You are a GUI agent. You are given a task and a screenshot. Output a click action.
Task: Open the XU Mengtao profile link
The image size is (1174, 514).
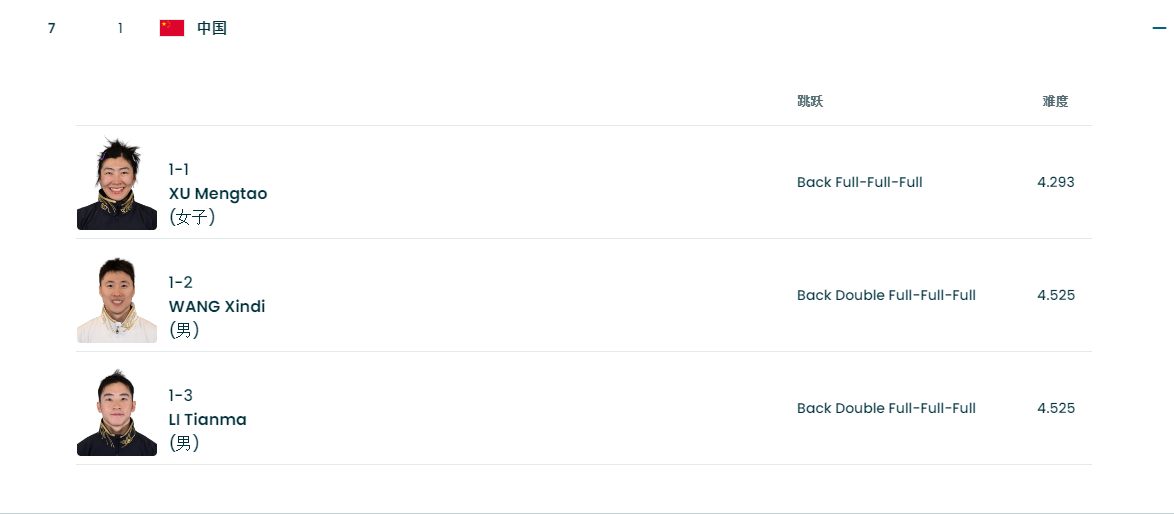(x=218, y=193)
